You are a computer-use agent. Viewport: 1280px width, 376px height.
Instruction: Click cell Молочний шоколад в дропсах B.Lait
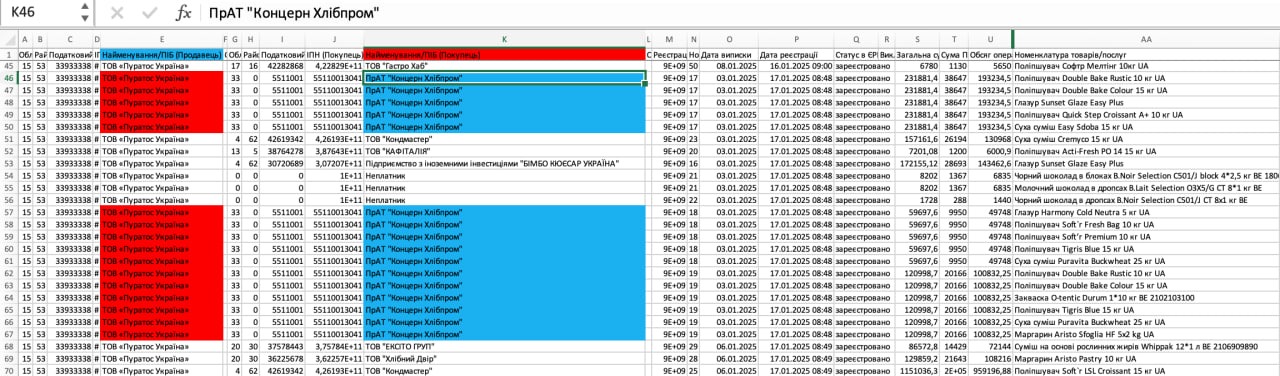[1146, 187]
